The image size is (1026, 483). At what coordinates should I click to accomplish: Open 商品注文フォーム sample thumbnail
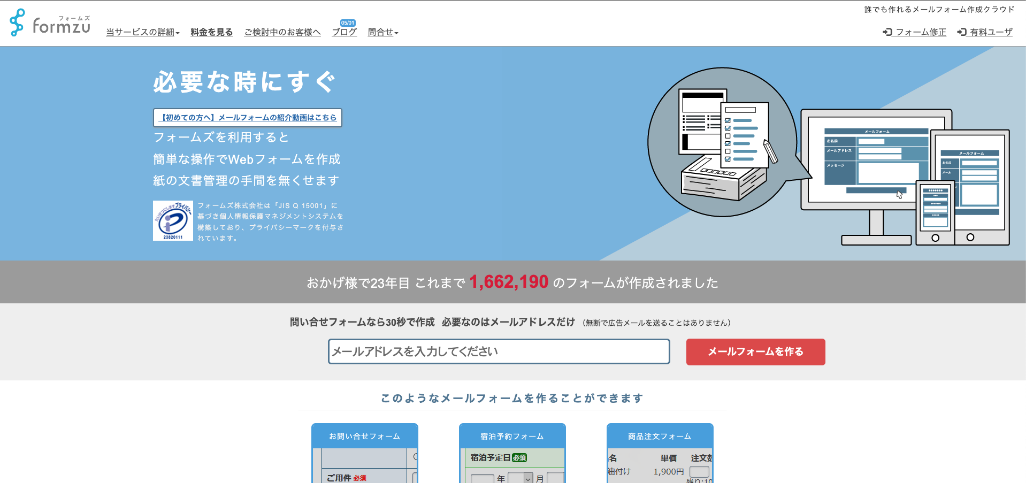coord(660,453)
